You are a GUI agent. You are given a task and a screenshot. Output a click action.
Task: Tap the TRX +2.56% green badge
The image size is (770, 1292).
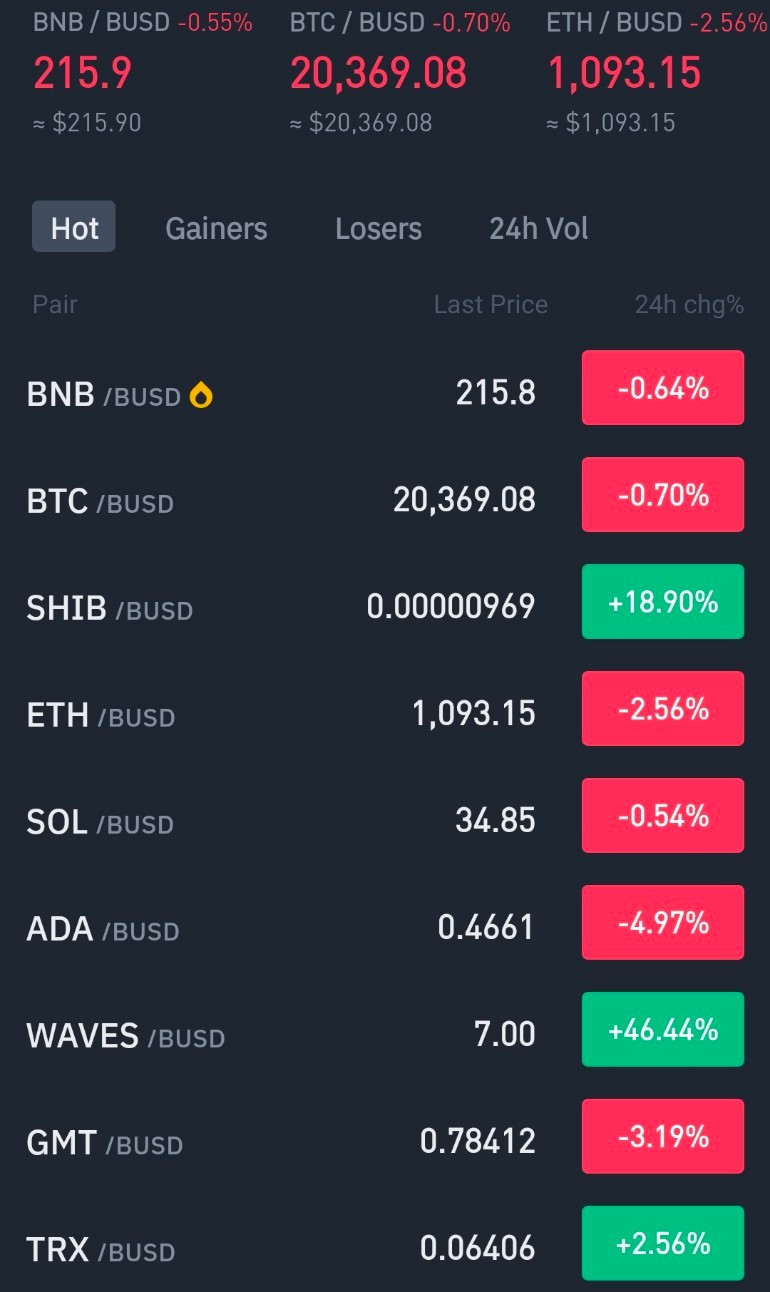663,1244
